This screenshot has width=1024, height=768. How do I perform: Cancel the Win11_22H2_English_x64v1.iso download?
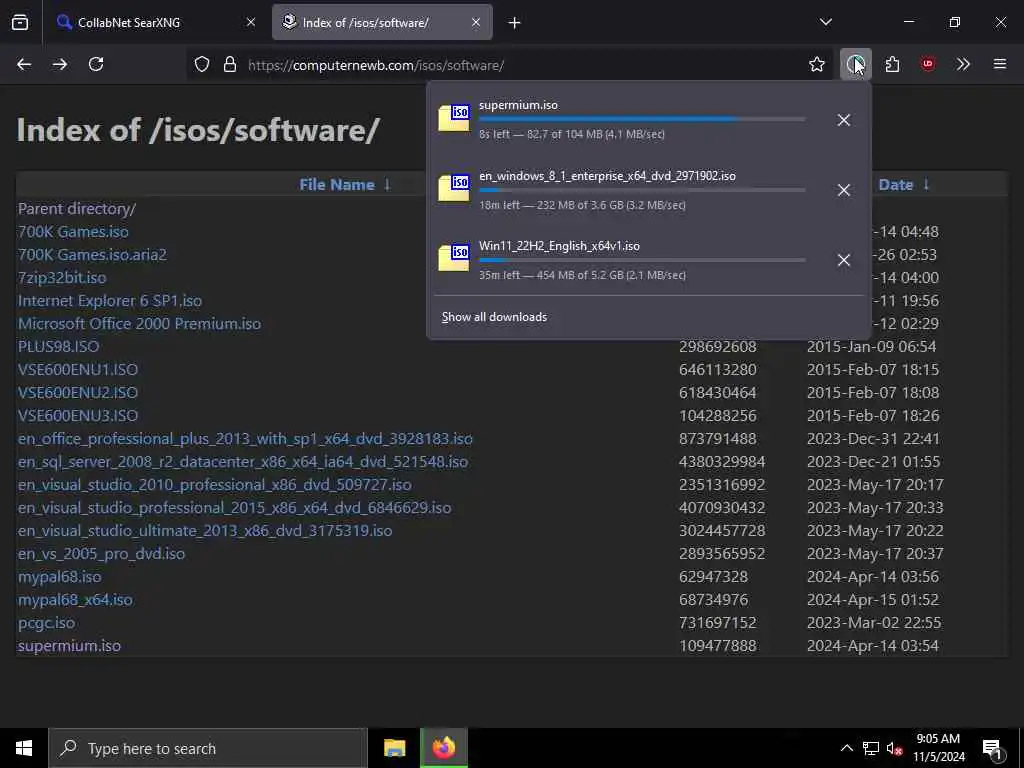click(x=844, y=260)
